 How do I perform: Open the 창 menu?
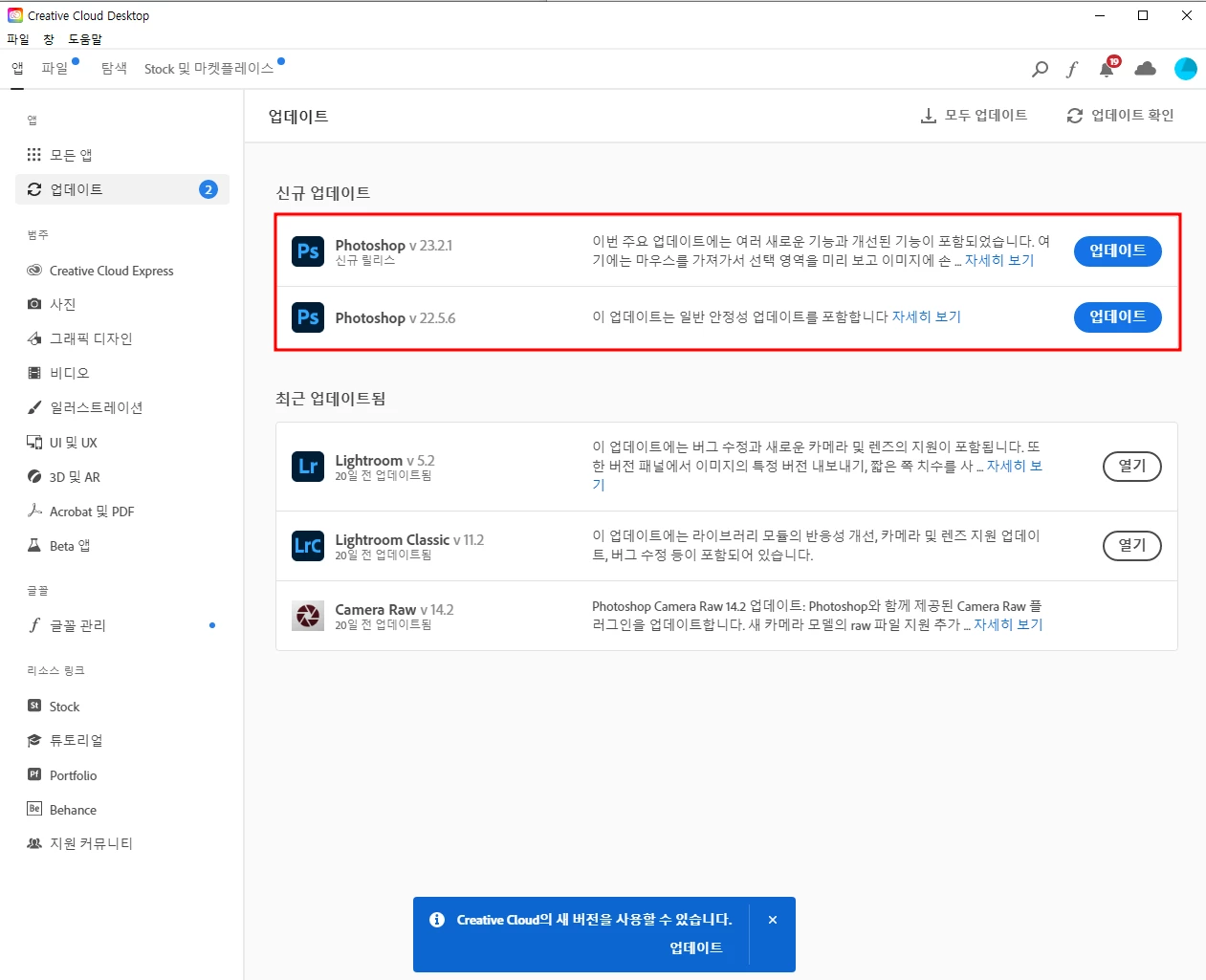pos(49,39)
